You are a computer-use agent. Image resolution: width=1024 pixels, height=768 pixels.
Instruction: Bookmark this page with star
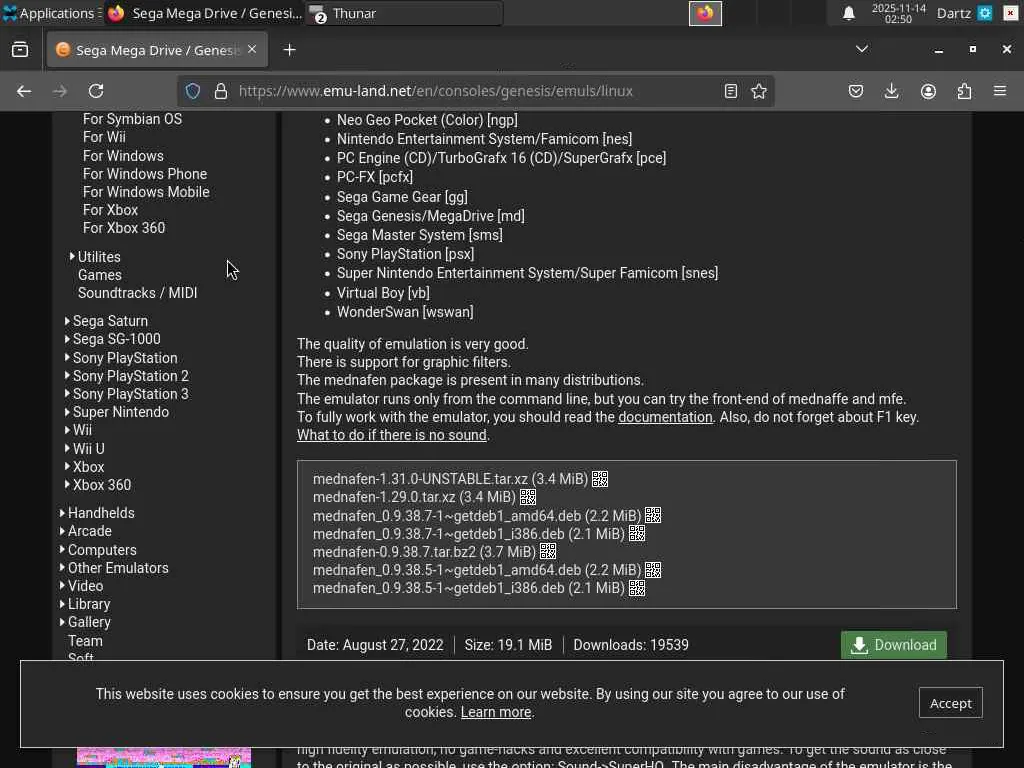coord(759,91)
